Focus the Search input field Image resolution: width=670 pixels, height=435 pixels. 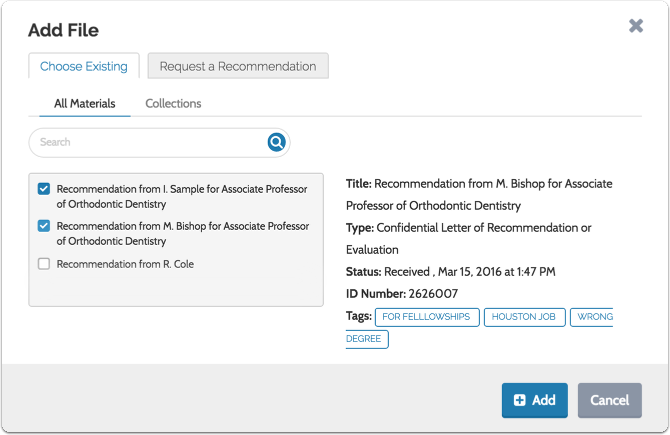[x=150, y=142]
